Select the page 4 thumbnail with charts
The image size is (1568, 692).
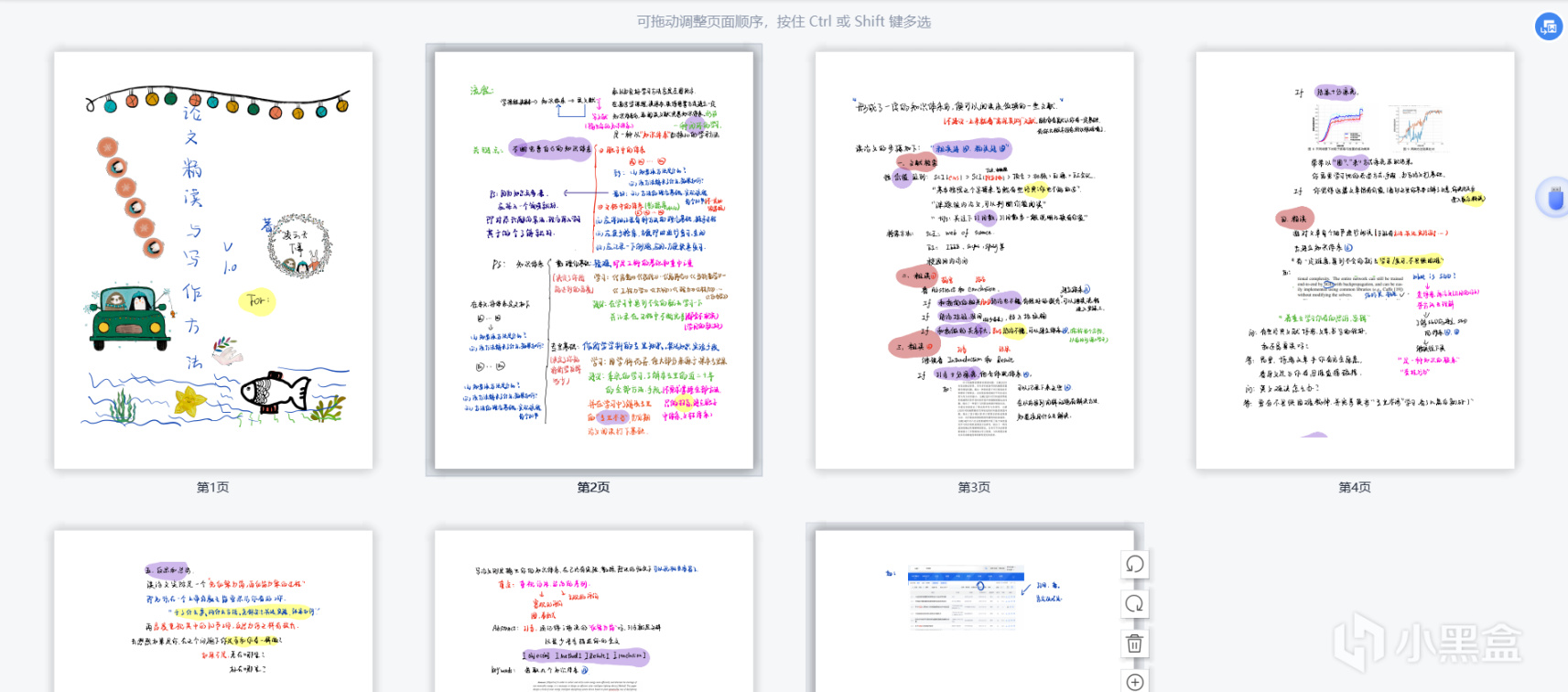click(1356, 260)
